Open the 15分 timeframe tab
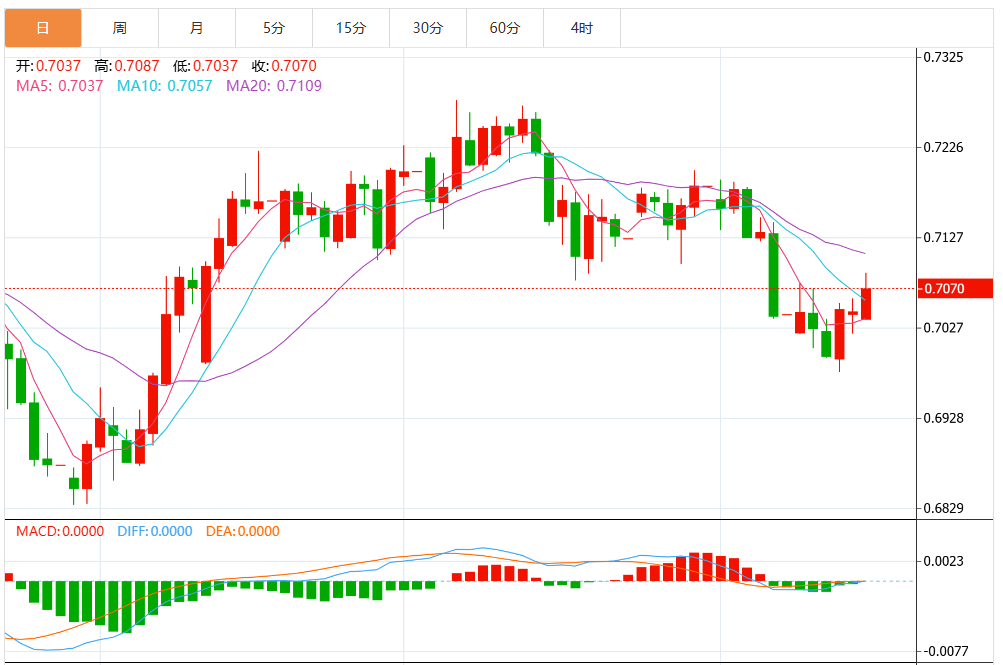Viewport: 1003px width, 665px height. click(351, 28)
